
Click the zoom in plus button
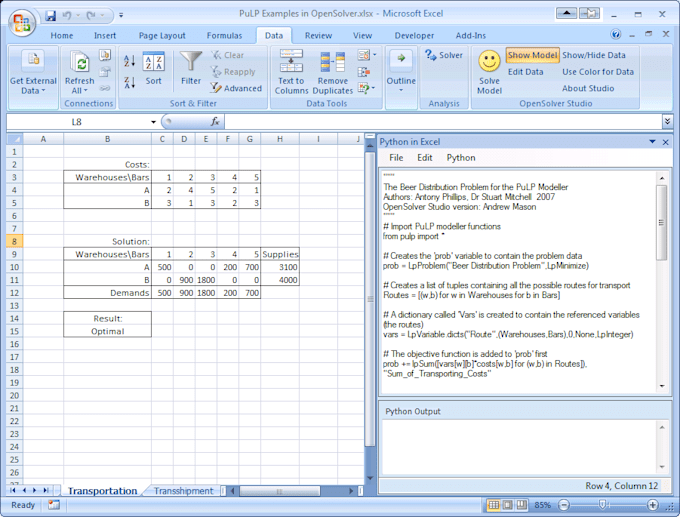(x=653, y=505)
